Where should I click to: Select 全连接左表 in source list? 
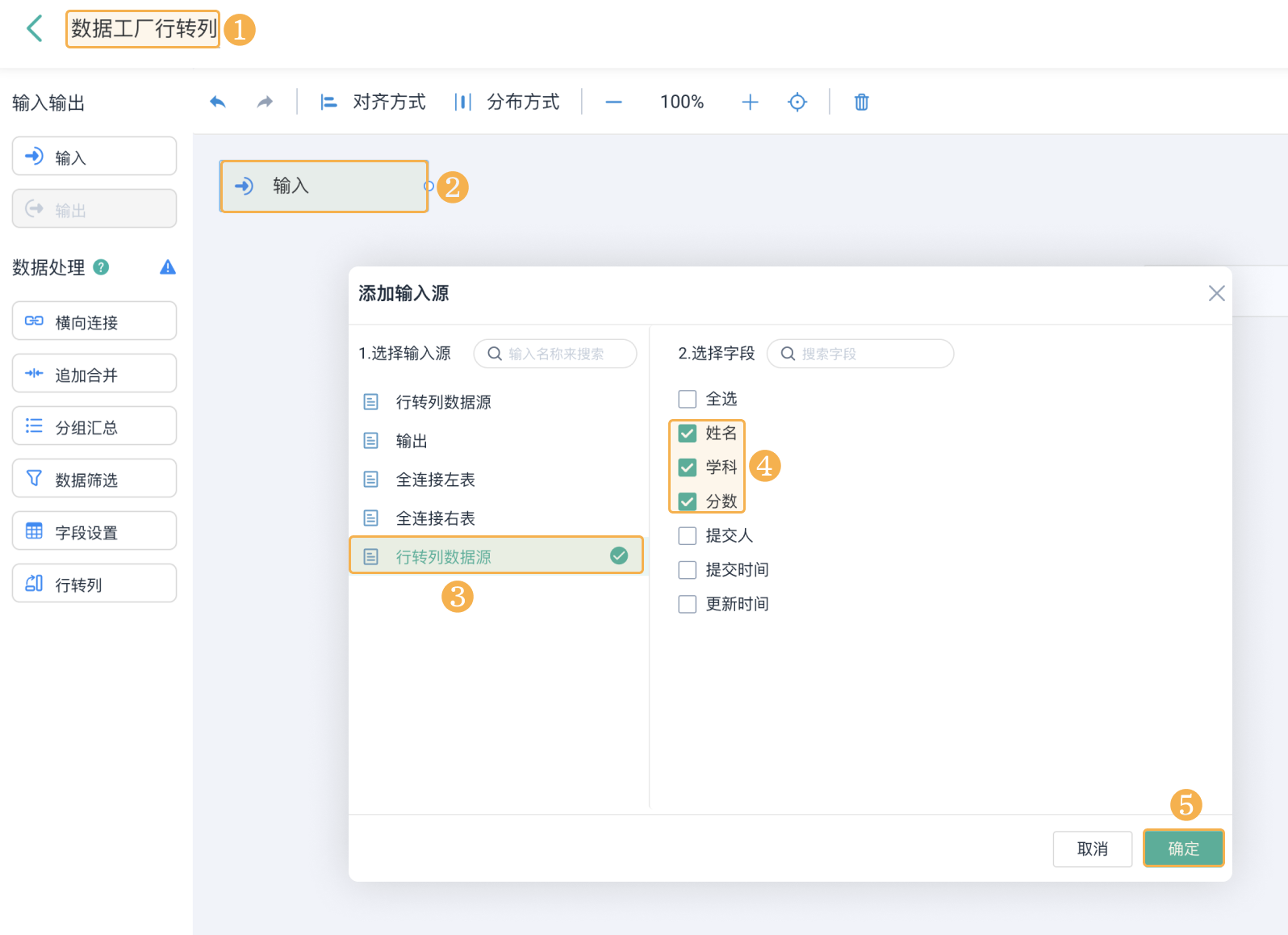[x=497, y=480]
